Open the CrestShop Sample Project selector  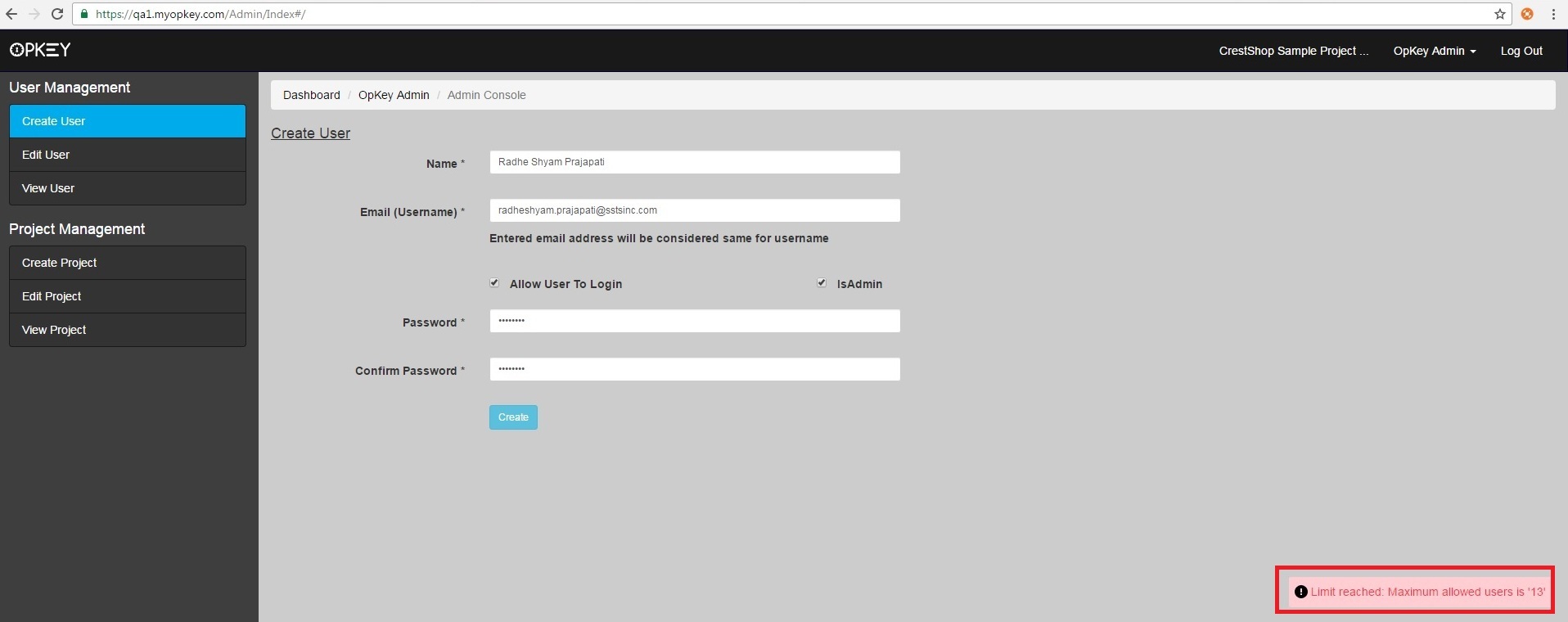tap(1293, 51)
